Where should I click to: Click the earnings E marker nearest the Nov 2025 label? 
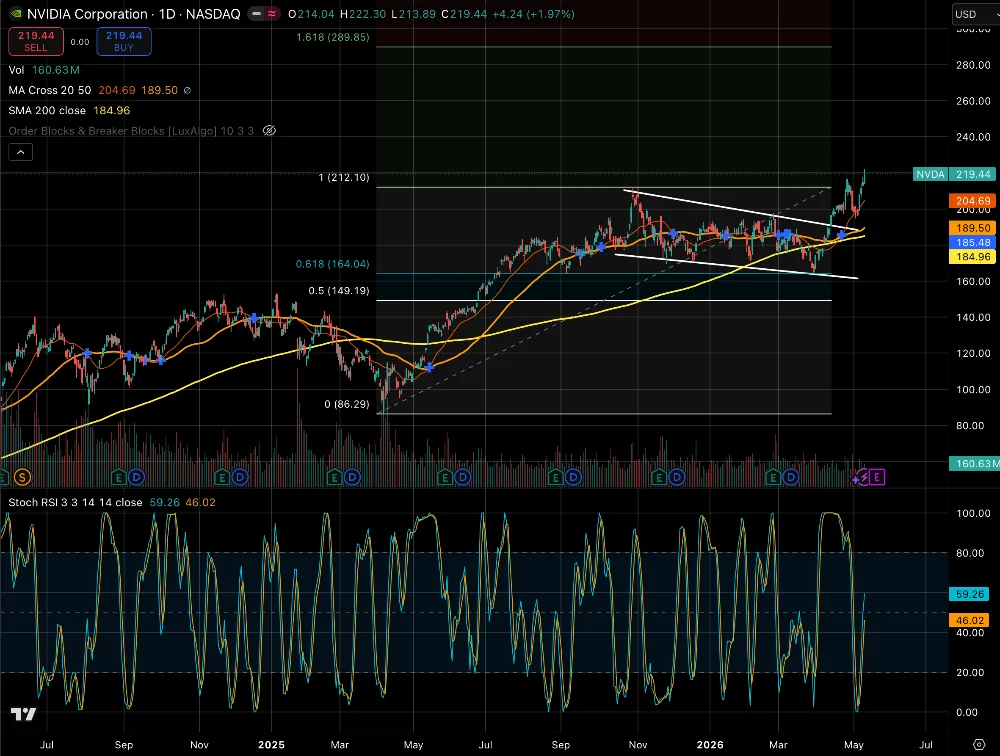tap(659, 477)
